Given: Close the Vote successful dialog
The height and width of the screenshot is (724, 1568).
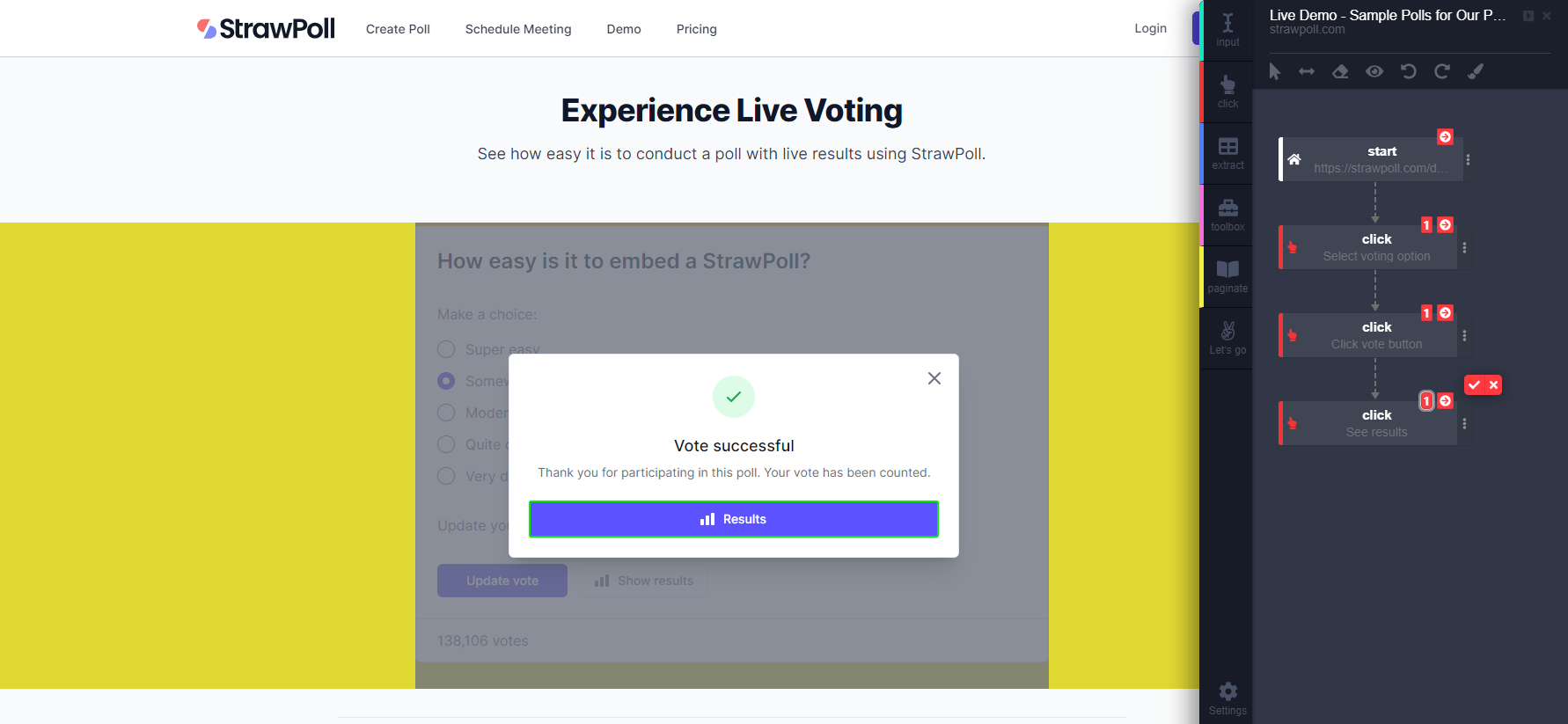Looking at the screenshot, I should [934, 378].
